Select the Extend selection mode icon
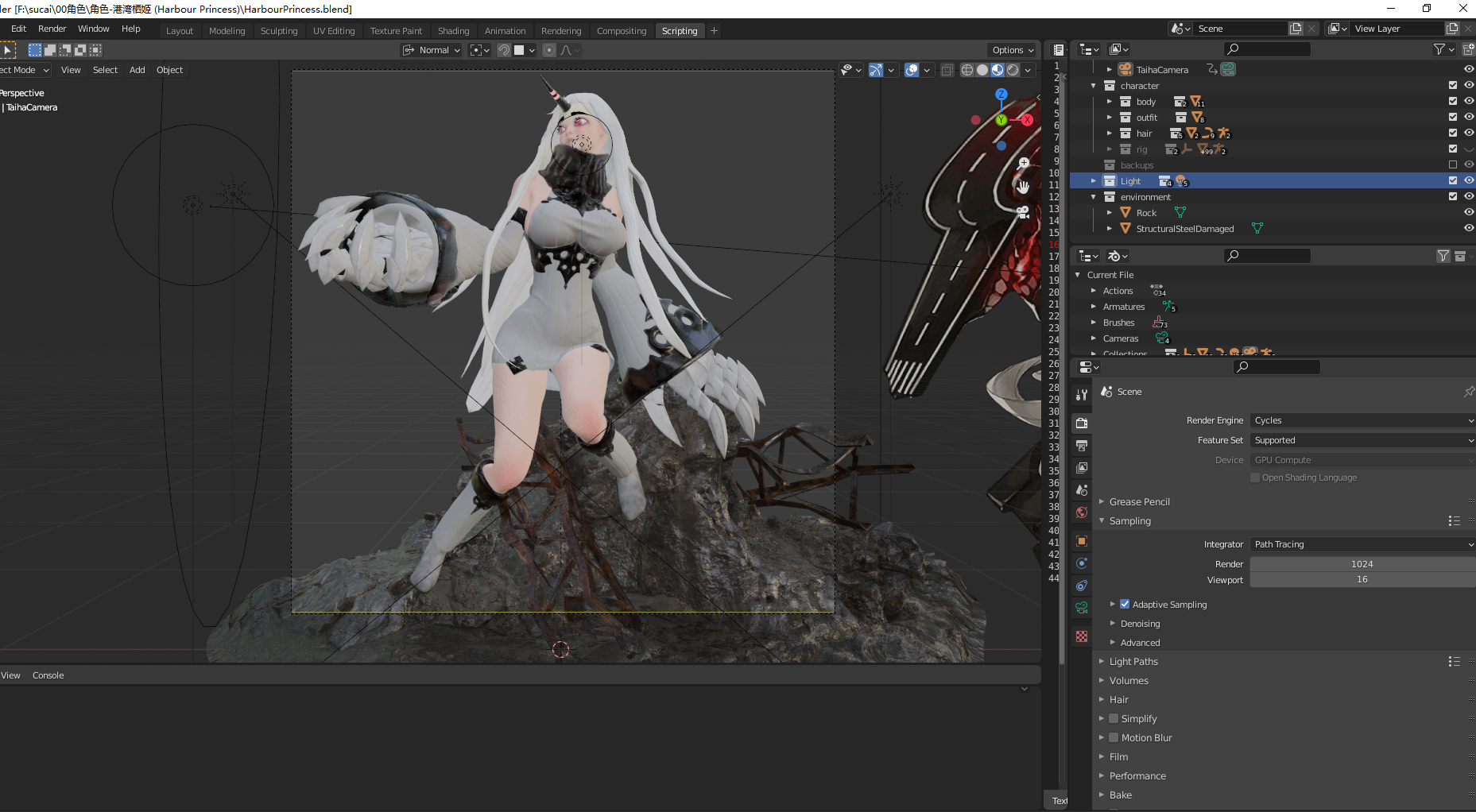Image resolution: width=1476 pixels, height=812 pixels. coord(50,50)
